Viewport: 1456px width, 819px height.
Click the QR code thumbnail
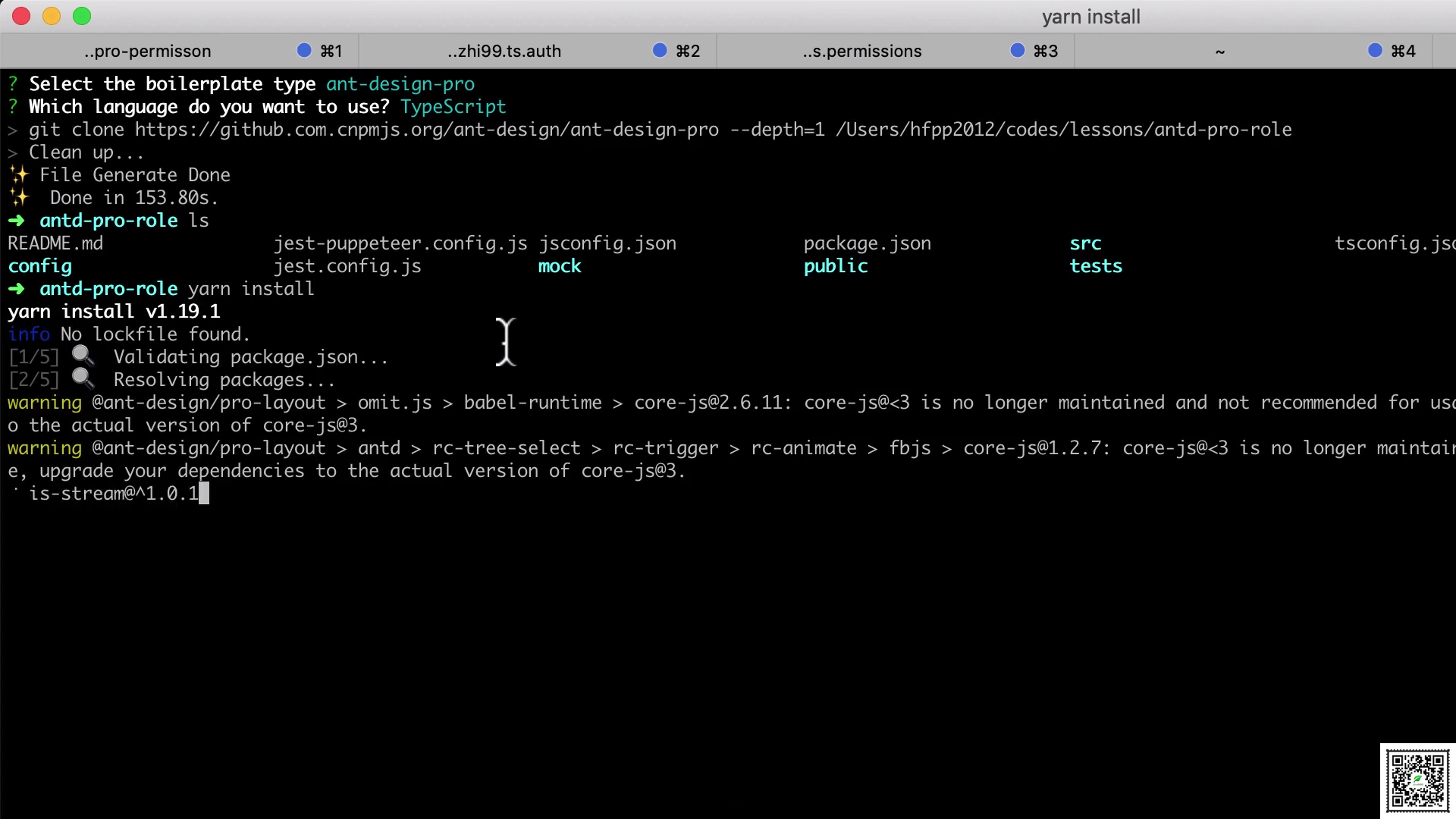tap(1417, 780)
